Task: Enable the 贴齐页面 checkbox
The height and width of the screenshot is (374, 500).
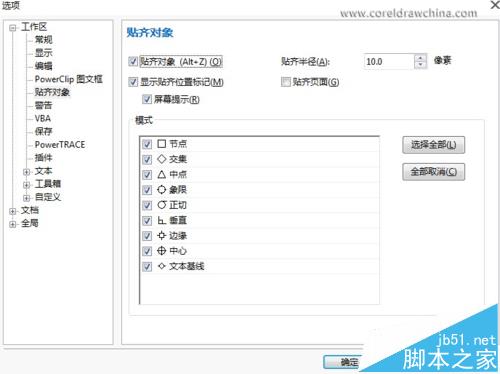Action: (285, 82)
